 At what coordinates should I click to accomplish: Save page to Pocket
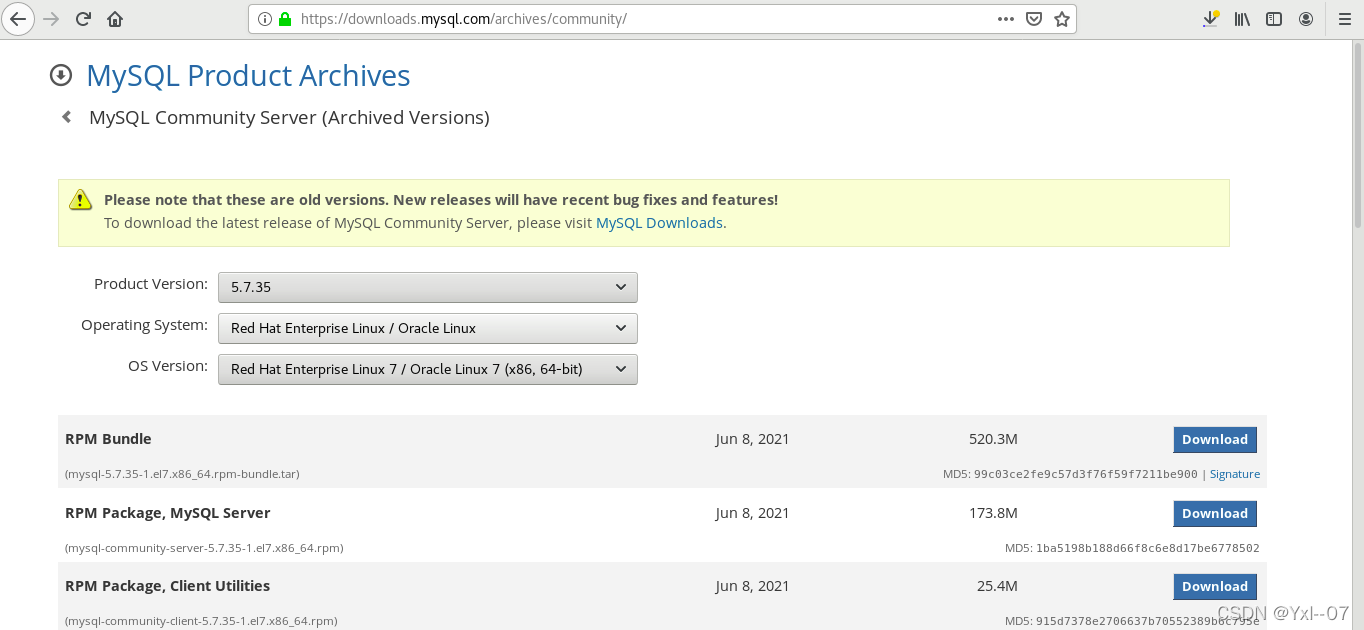click(x=1035, y=19)
